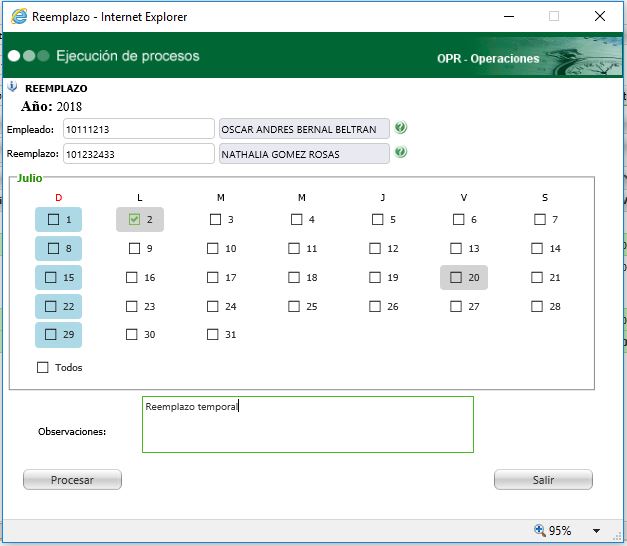The height and width of the screenshot is (546, 627).
Task: Check the day 22 checkbox
Action: coord(51,306)
